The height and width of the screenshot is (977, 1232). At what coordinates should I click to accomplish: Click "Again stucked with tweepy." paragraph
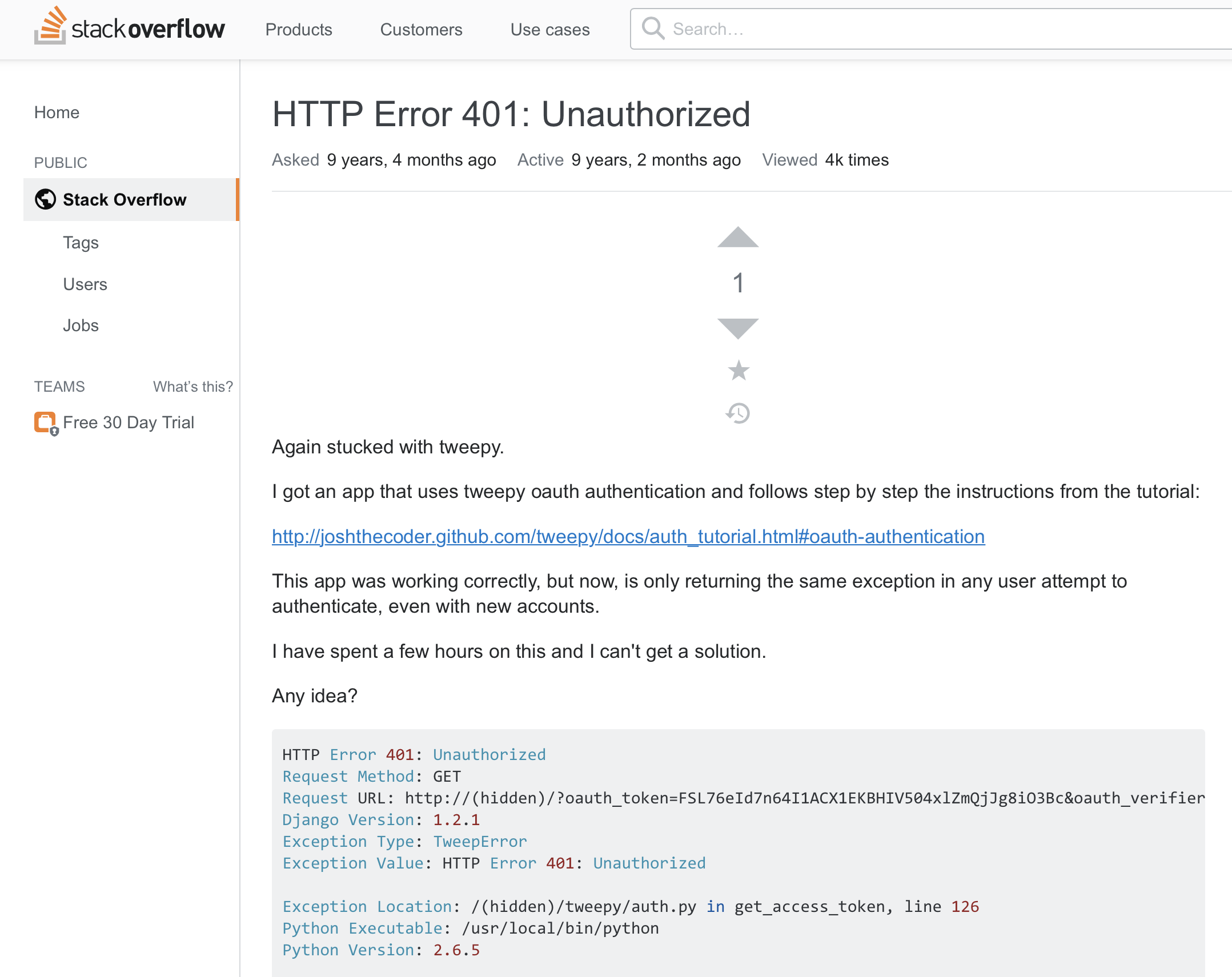pyautogui.click(x=387, y=446)
